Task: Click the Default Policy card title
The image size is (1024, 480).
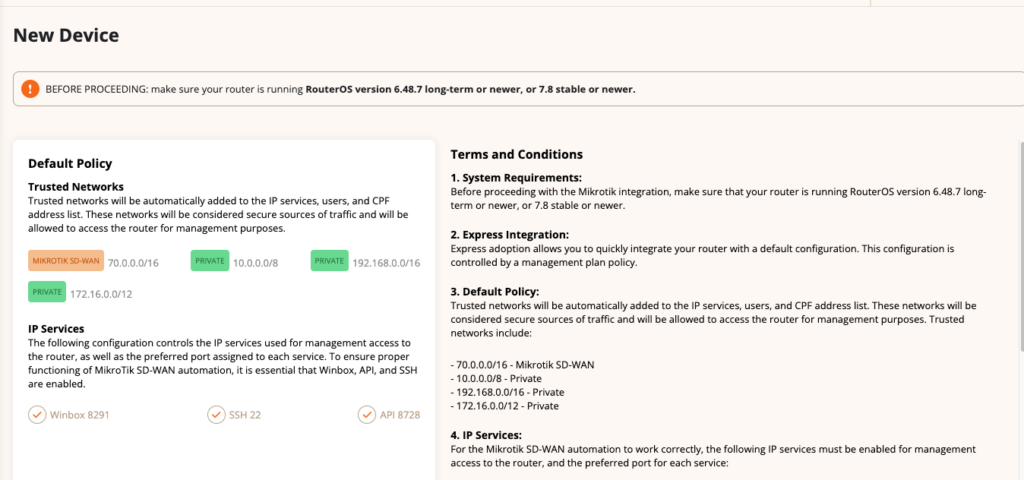Action: click(70, 163)
